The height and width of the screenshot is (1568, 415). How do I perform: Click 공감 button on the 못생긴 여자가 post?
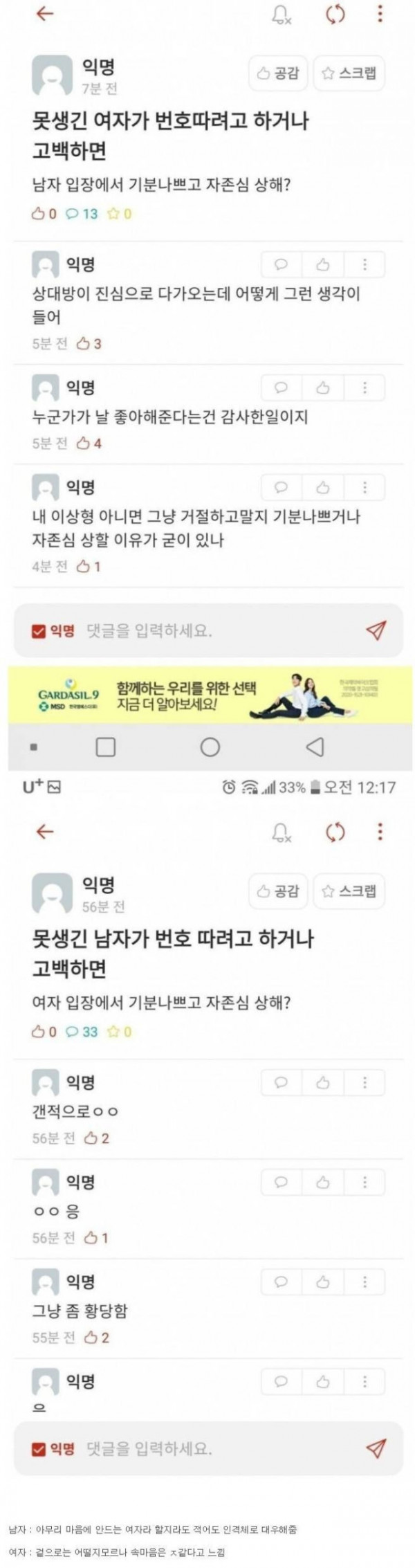tap(279, 73)
